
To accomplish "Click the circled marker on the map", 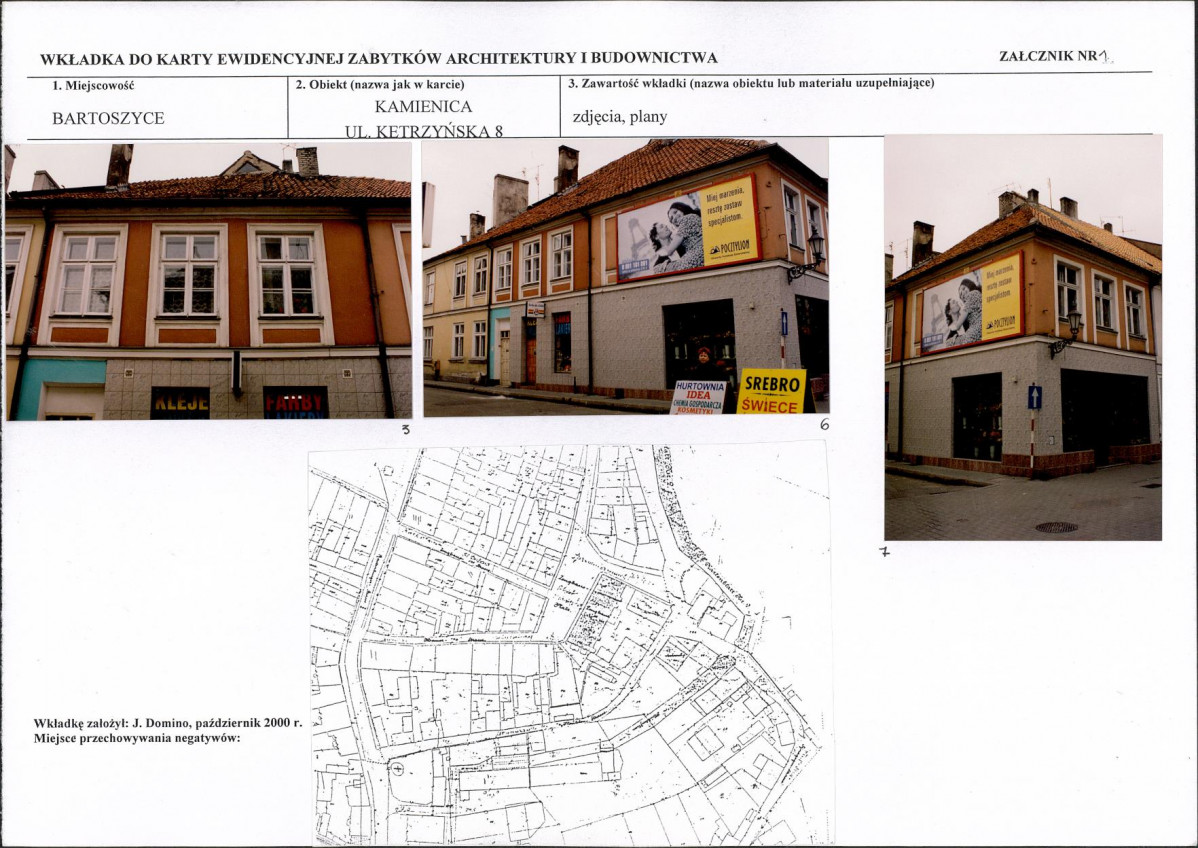I will click(x=397, y=769).
